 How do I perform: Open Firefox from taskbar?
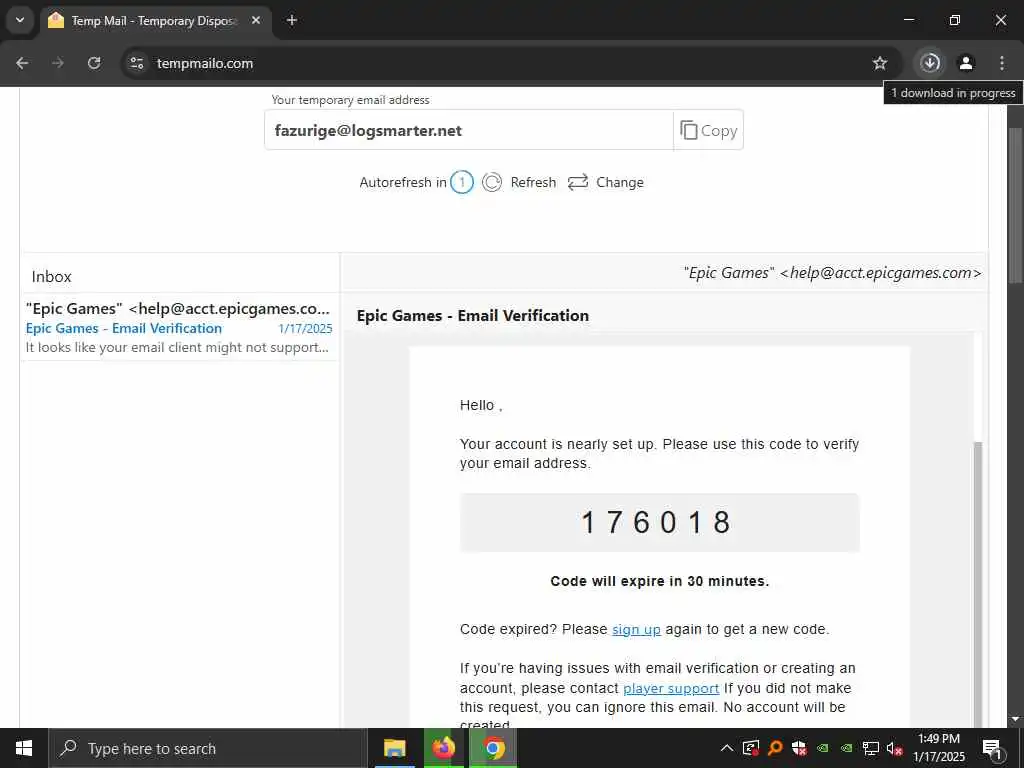click(x=444, y=748)
